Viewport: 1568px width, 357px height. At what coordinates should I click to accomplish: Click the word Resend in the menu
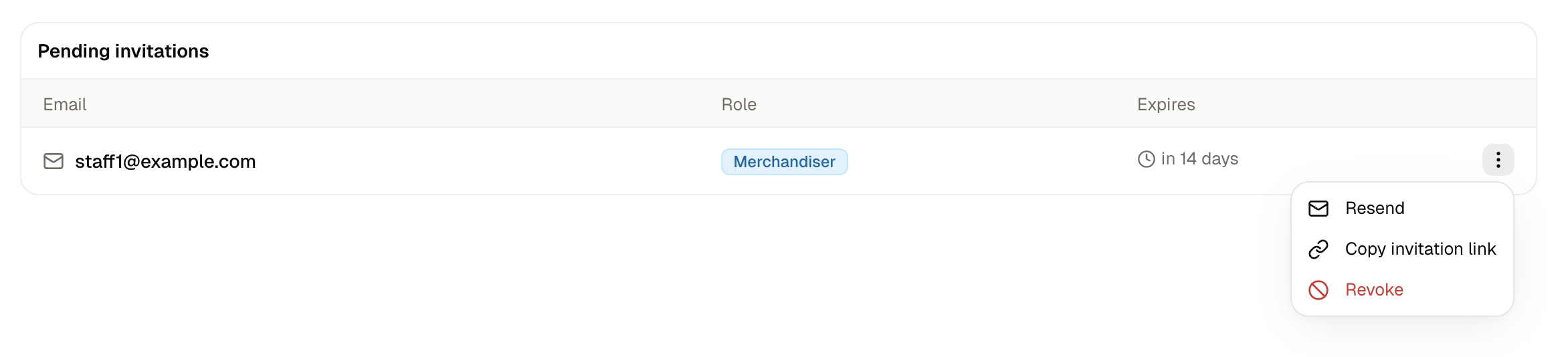point(1375,209)
